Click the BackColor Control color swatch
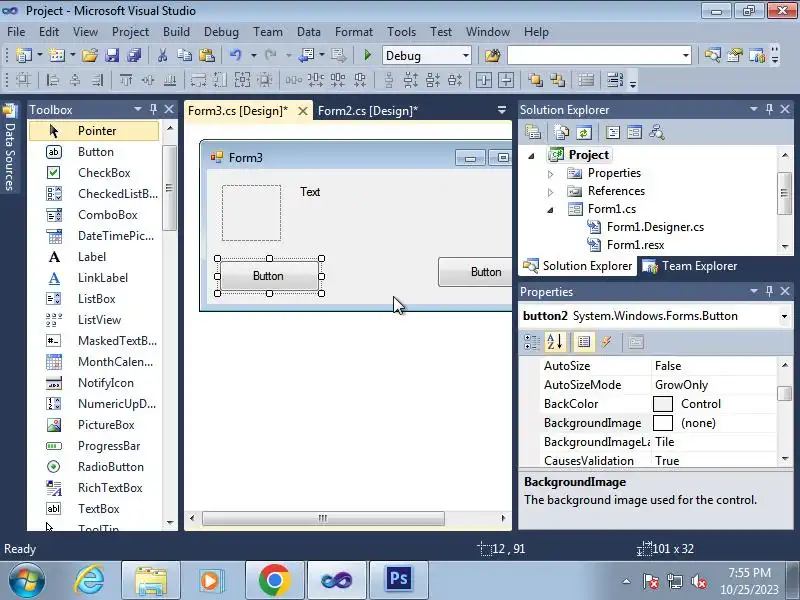 [663, 404]
